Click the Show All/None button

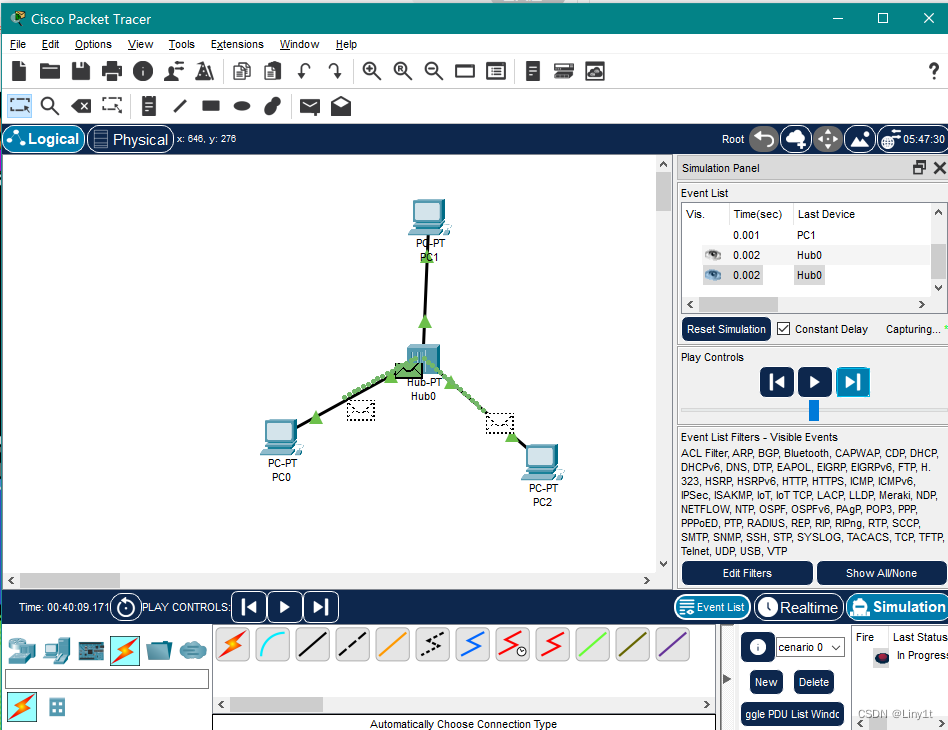pos(881,573)
